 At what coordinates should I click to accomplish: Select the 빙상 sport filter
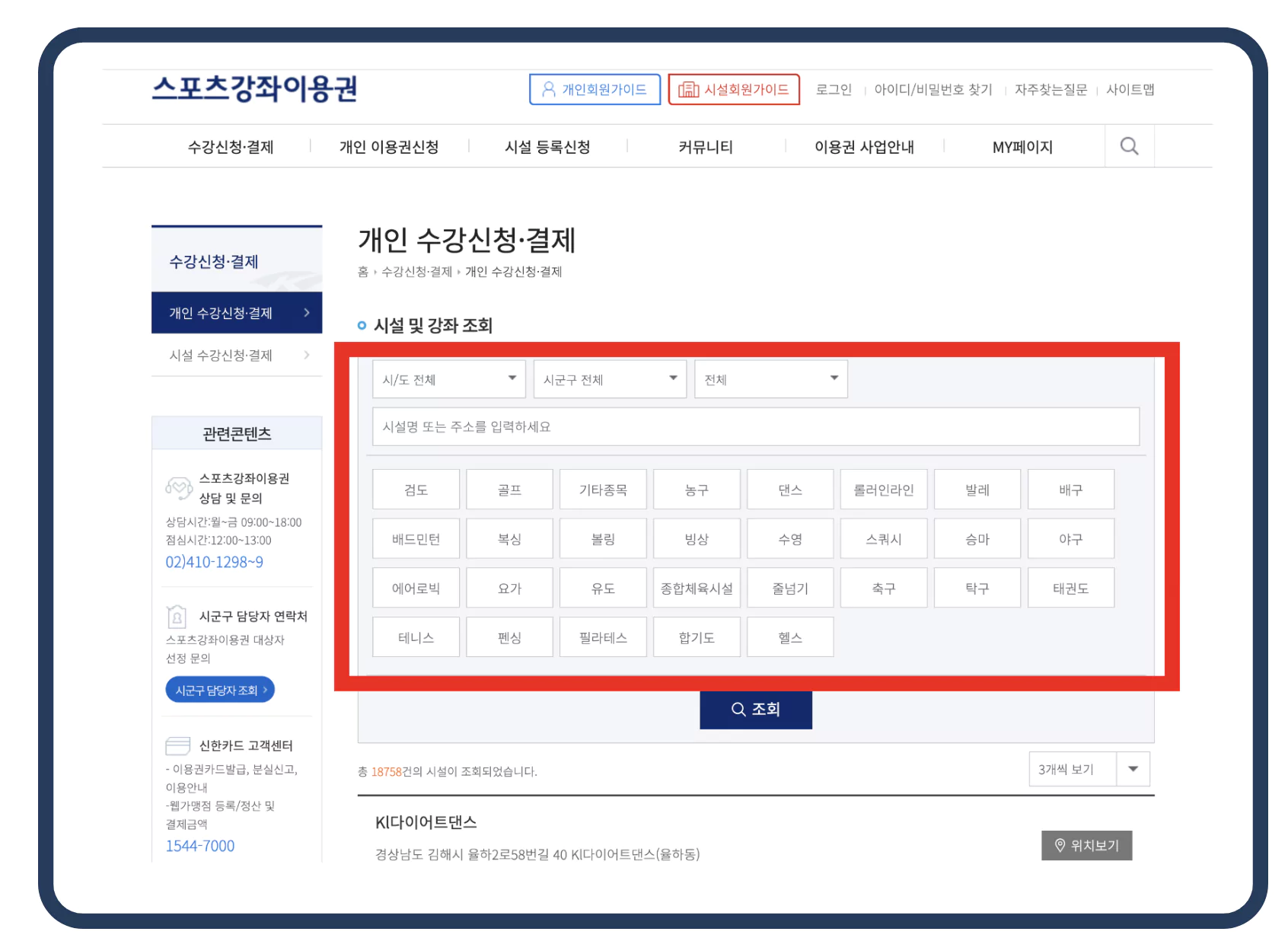[697, 539]
